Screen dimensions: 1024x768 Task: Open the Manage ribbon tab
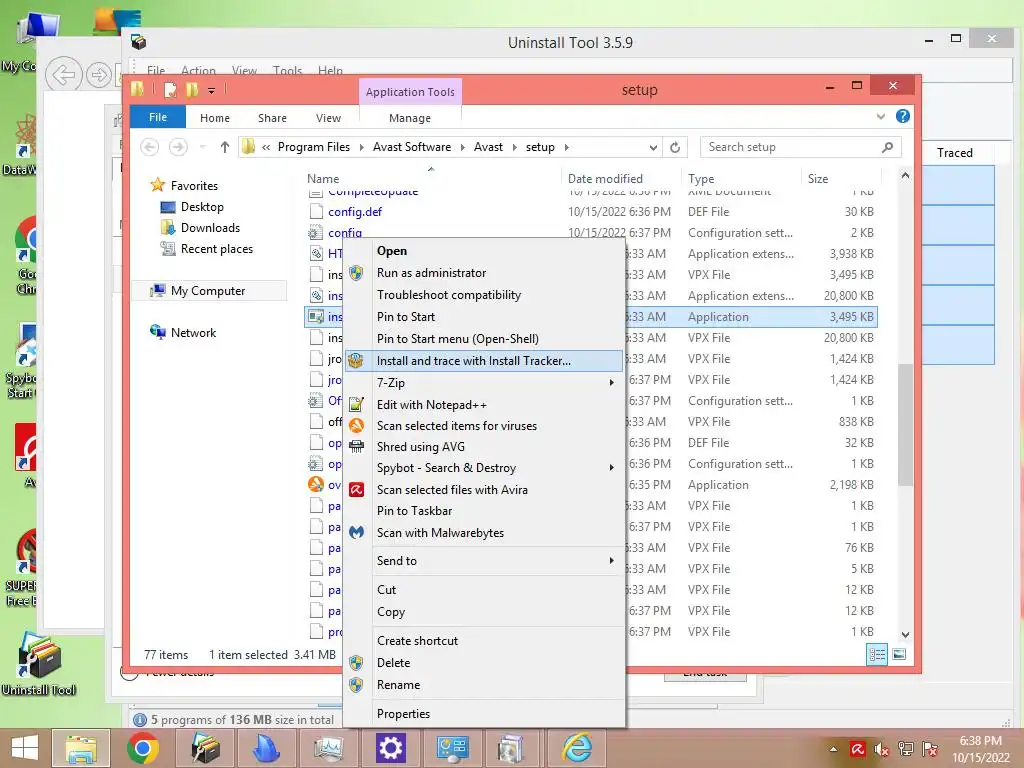tap(409, 118)
